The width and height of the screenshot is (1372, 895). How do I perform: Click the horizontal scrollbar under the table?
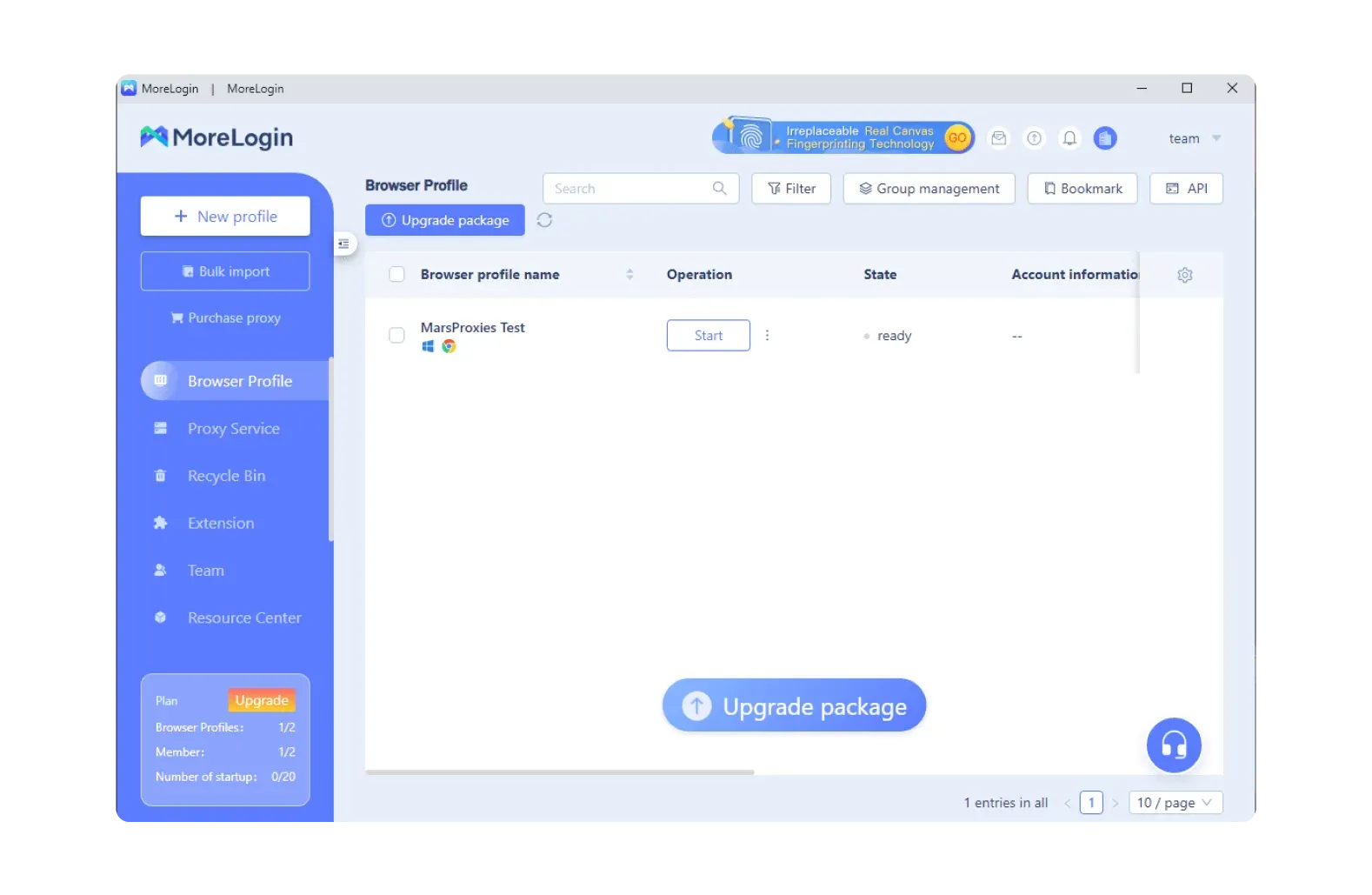tap(560, 772)
